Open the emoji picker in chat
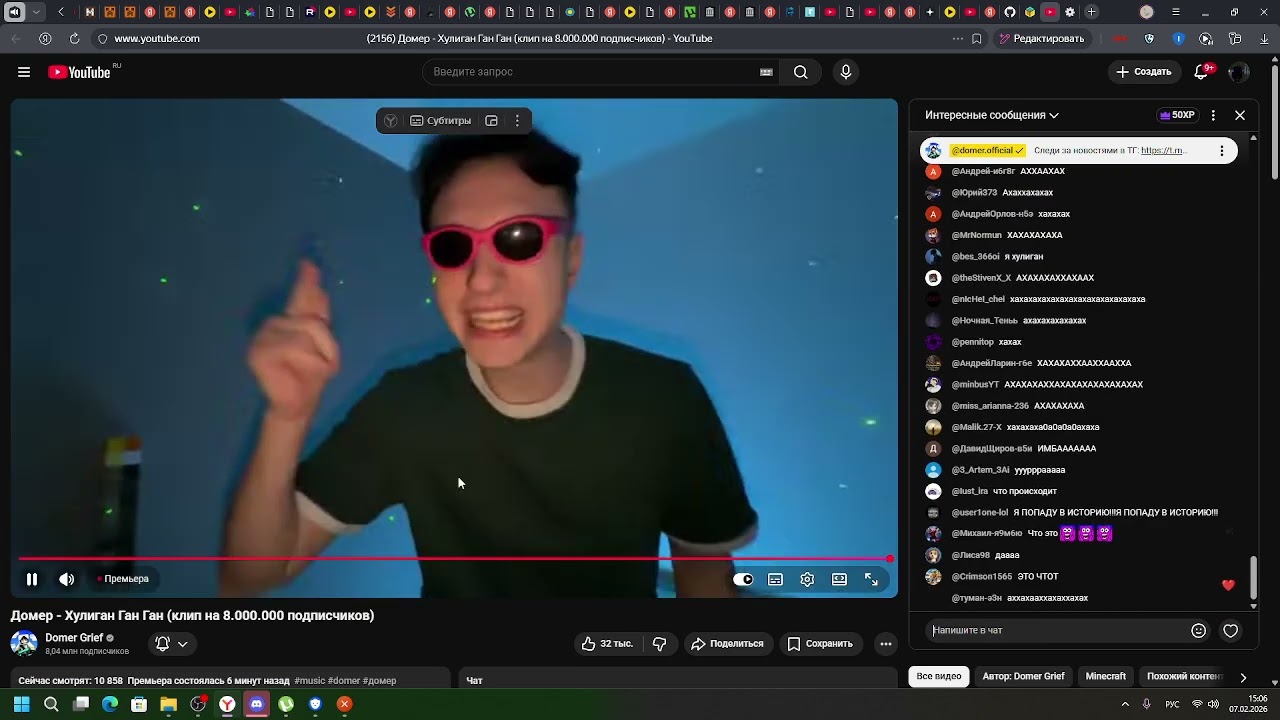Viewport: 1280px width, 720px height. 1199,631
